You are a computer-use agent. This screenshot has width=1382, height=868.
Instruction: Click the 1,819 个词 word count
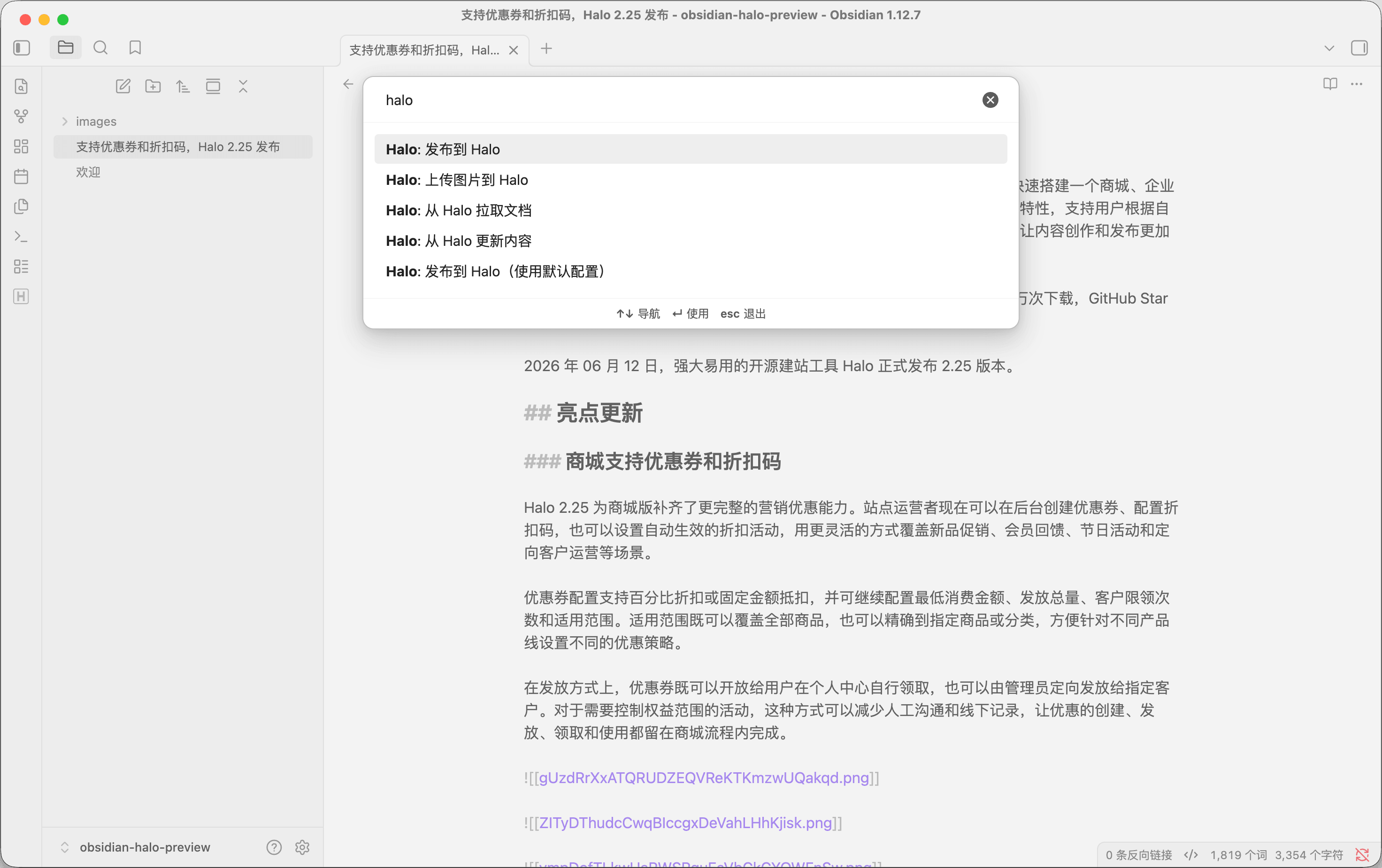click(1238, 855)
